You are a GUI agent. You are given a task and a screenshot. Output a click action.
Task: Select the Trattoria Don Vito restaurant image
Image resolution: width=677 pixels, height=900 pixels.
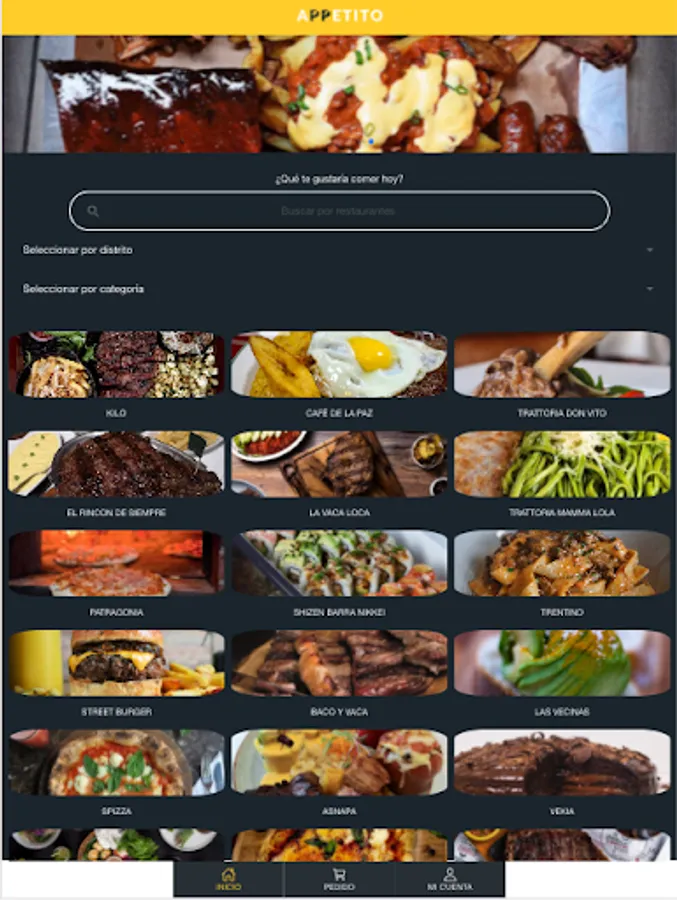pos(562,364)
